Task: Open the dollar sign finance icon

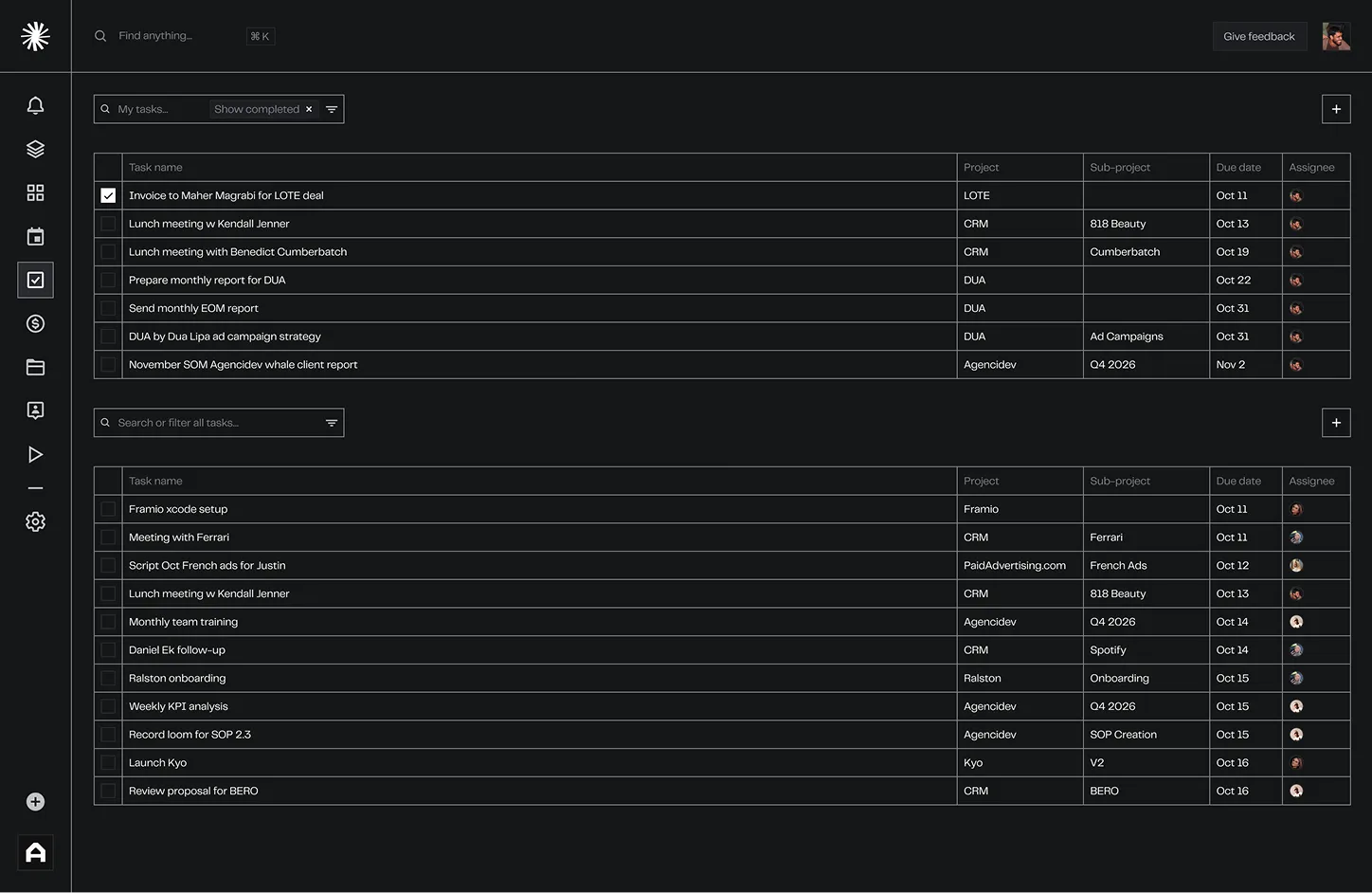Action: pos(35,323)
